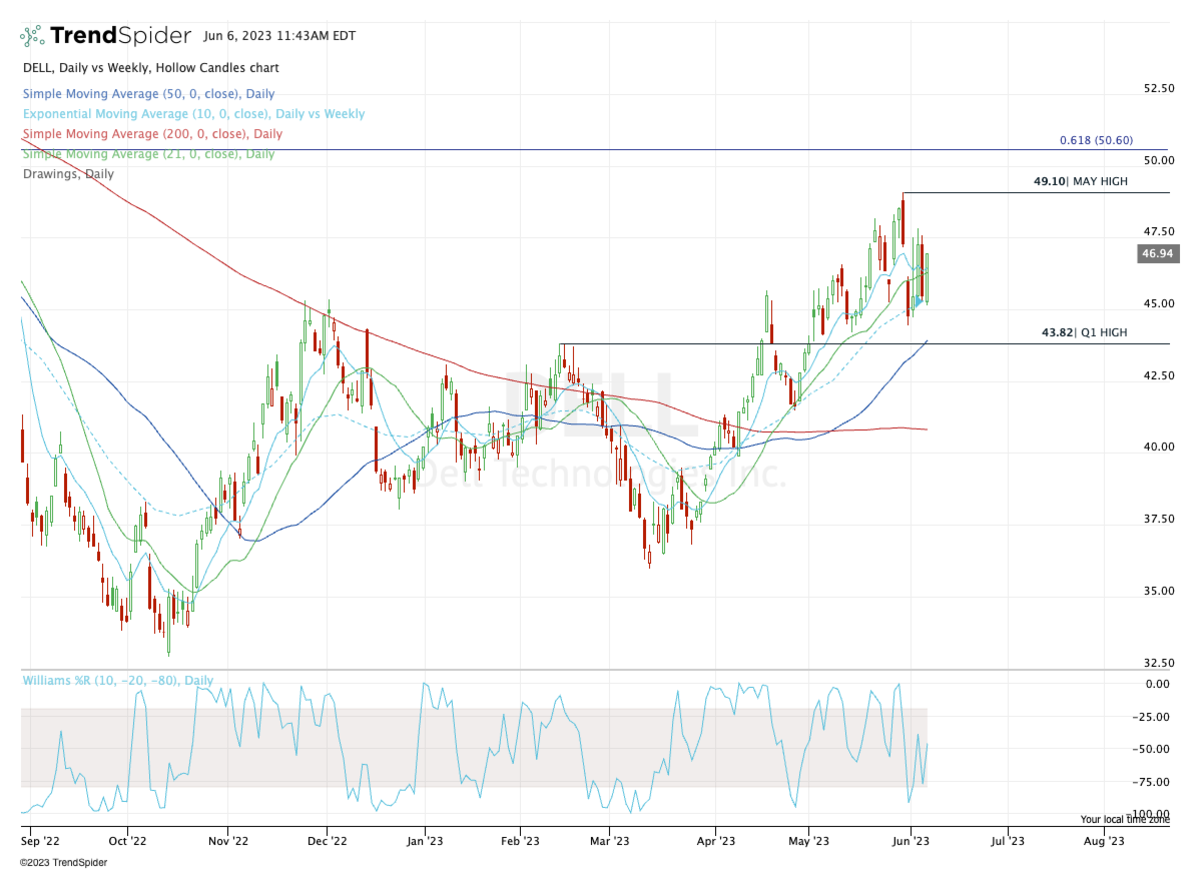
Task: Select the Drawings, Daily layer label
Action: click(x=66, y=173)
